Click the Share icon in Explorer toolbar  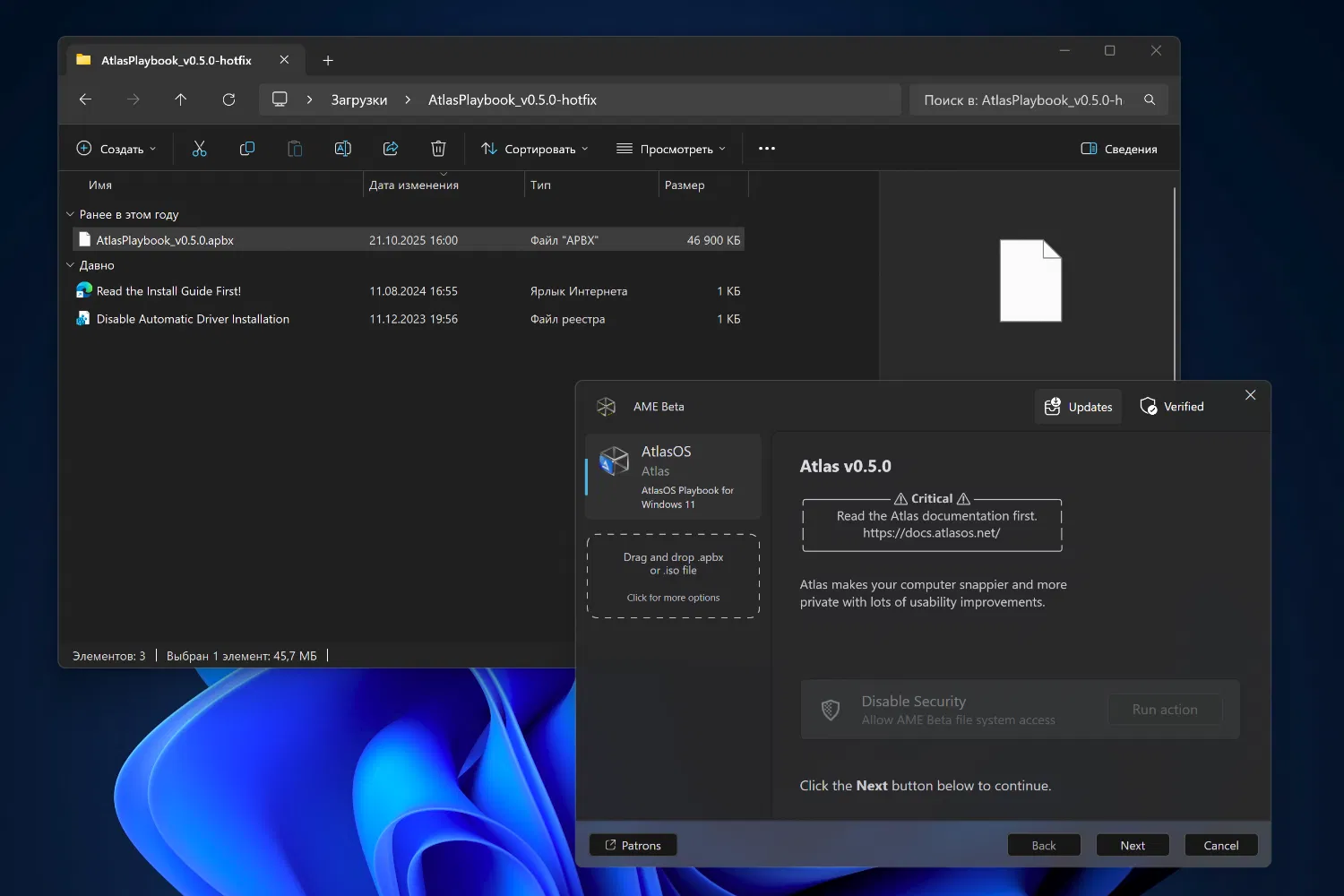coord(391,149)
